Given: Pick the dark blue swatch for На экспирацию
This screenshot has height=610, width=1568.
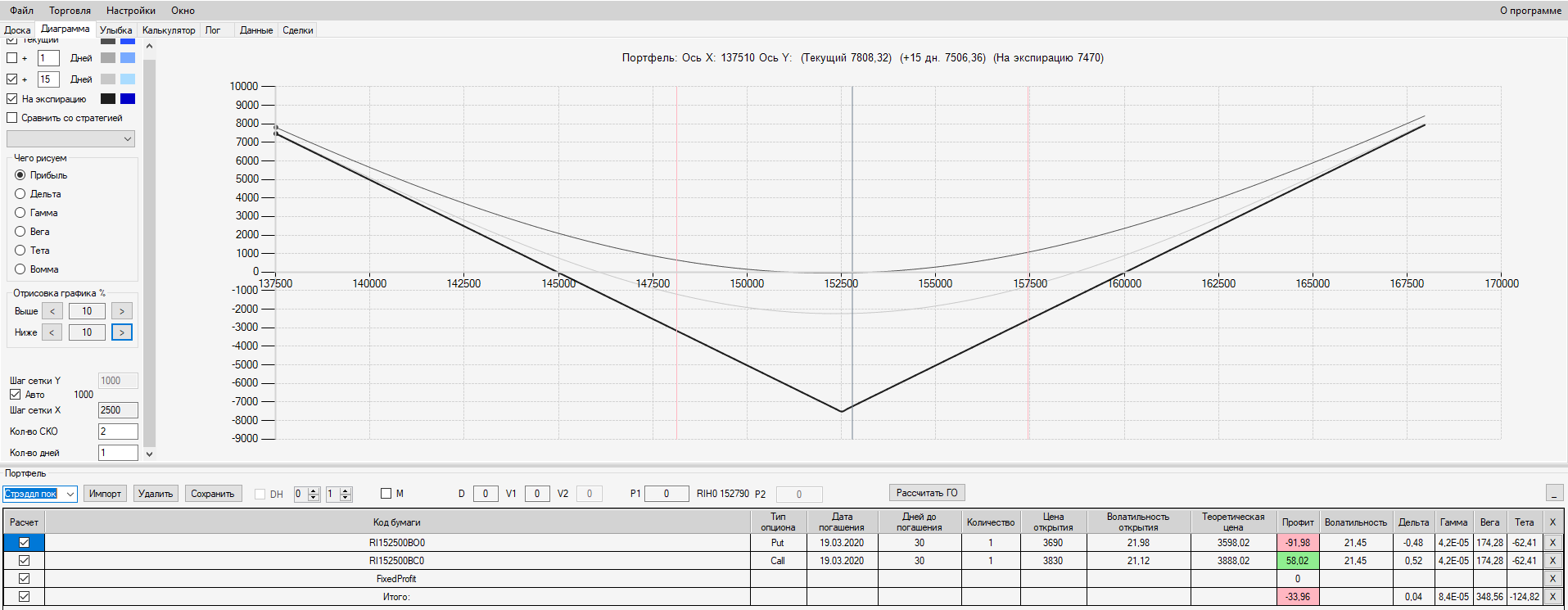Looking at the screenshot, I should tap(128, 99).
